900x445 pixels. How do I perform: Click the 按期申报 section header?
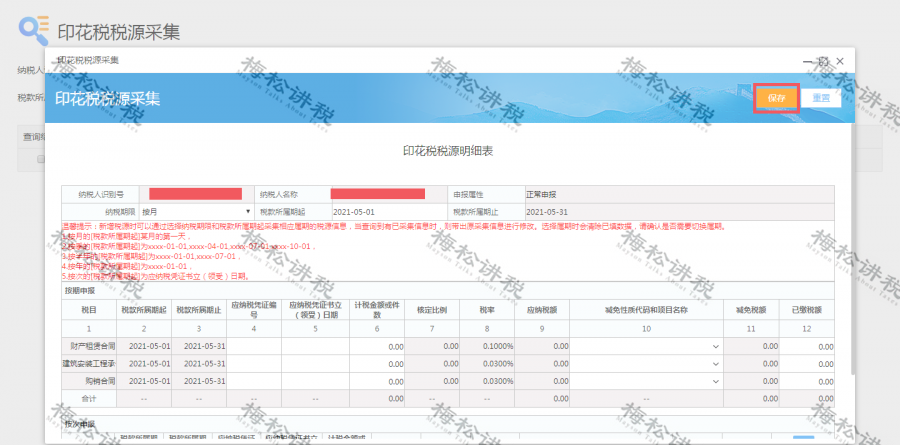(x=79, y=291)
